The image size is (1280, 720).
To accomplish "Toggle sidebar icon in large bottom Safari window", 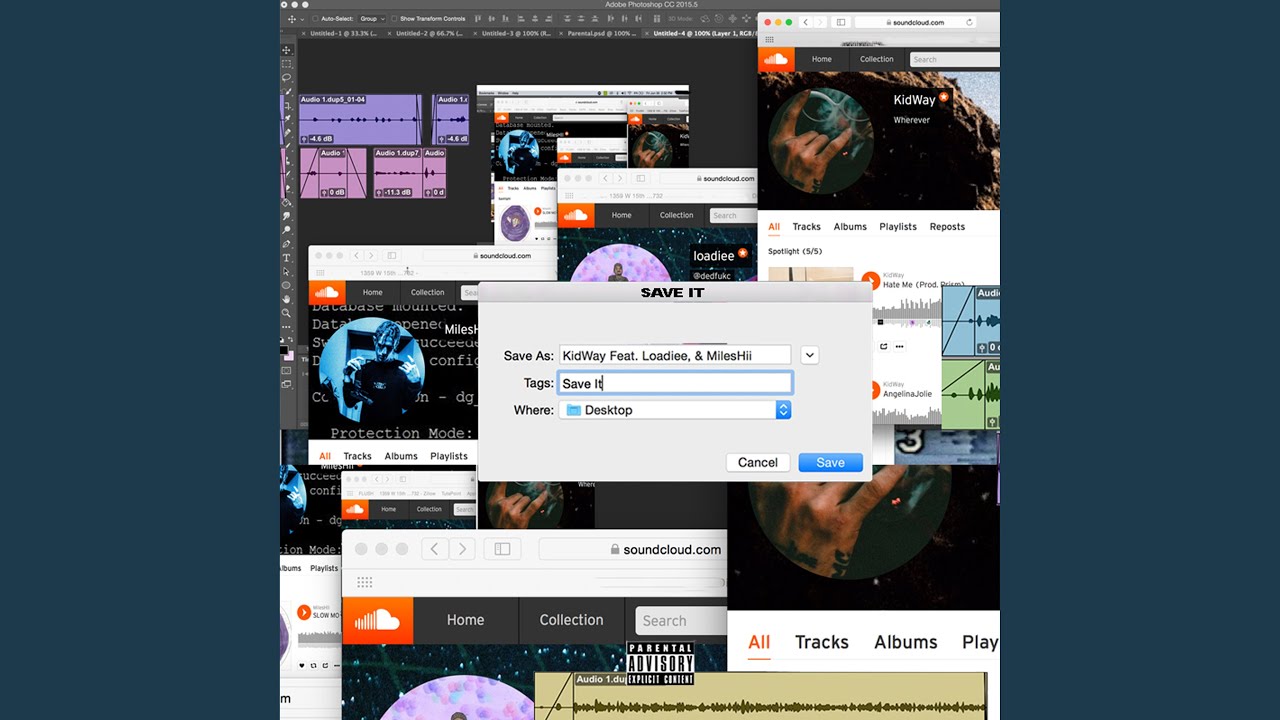I will point(502,549).
